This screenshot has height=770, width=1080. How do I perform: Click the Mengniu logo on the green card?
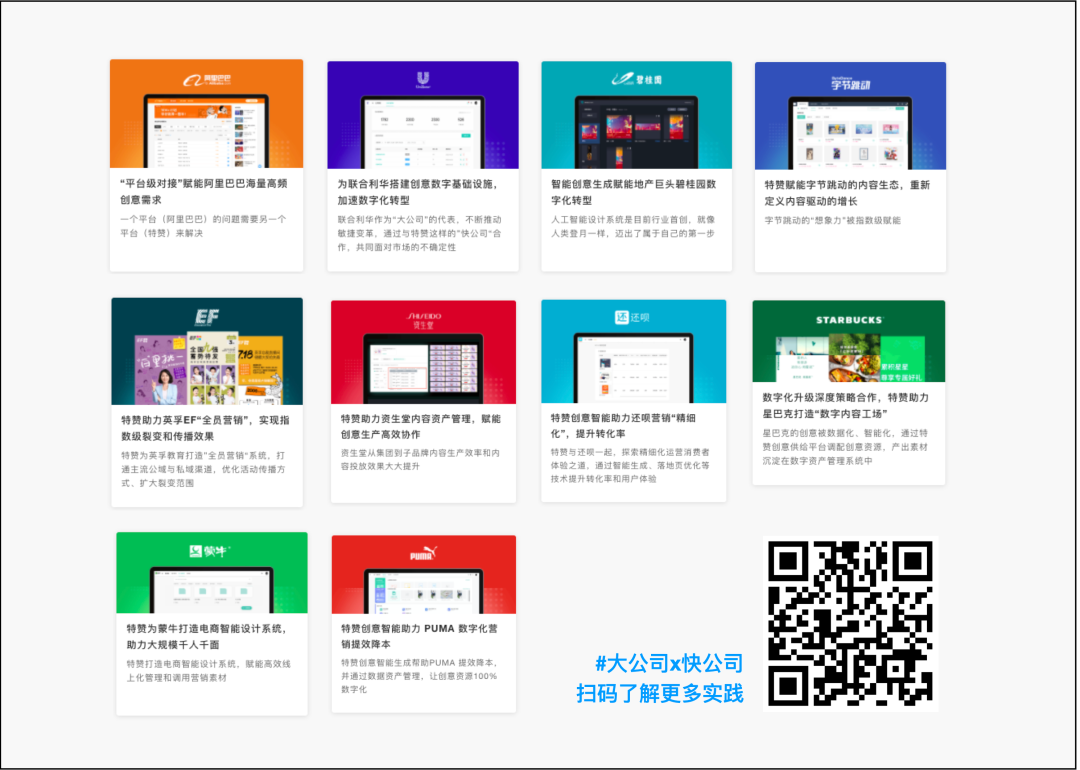[x=210, y=551]
